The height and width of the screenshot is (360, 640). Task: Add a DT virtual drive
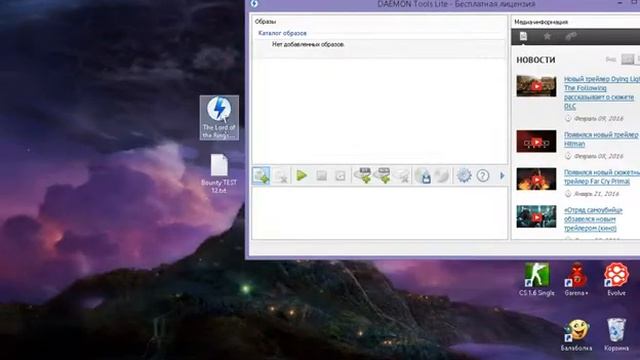point(363,176)
